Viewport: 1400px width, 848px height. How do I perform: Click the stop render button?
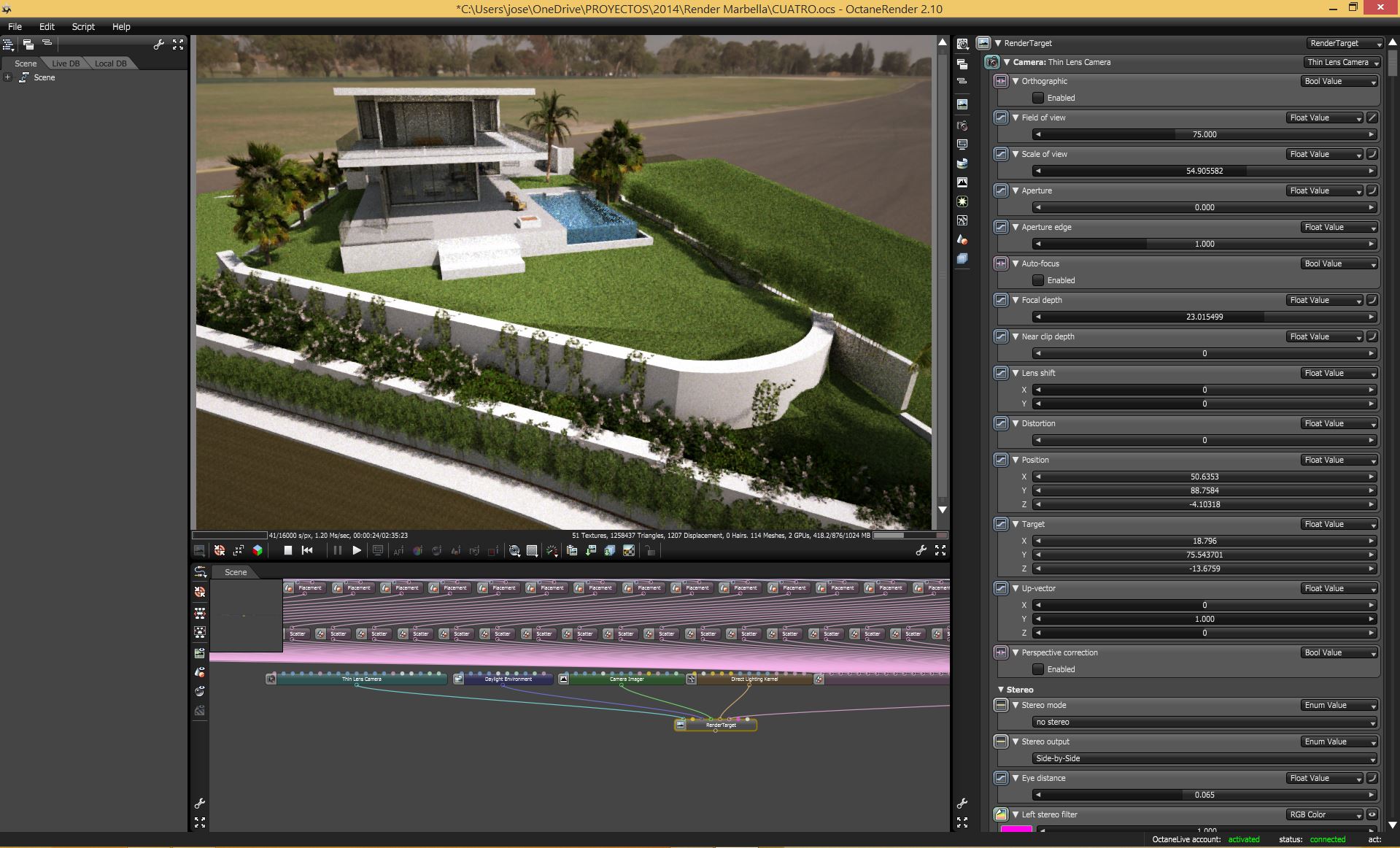point(287,551)
